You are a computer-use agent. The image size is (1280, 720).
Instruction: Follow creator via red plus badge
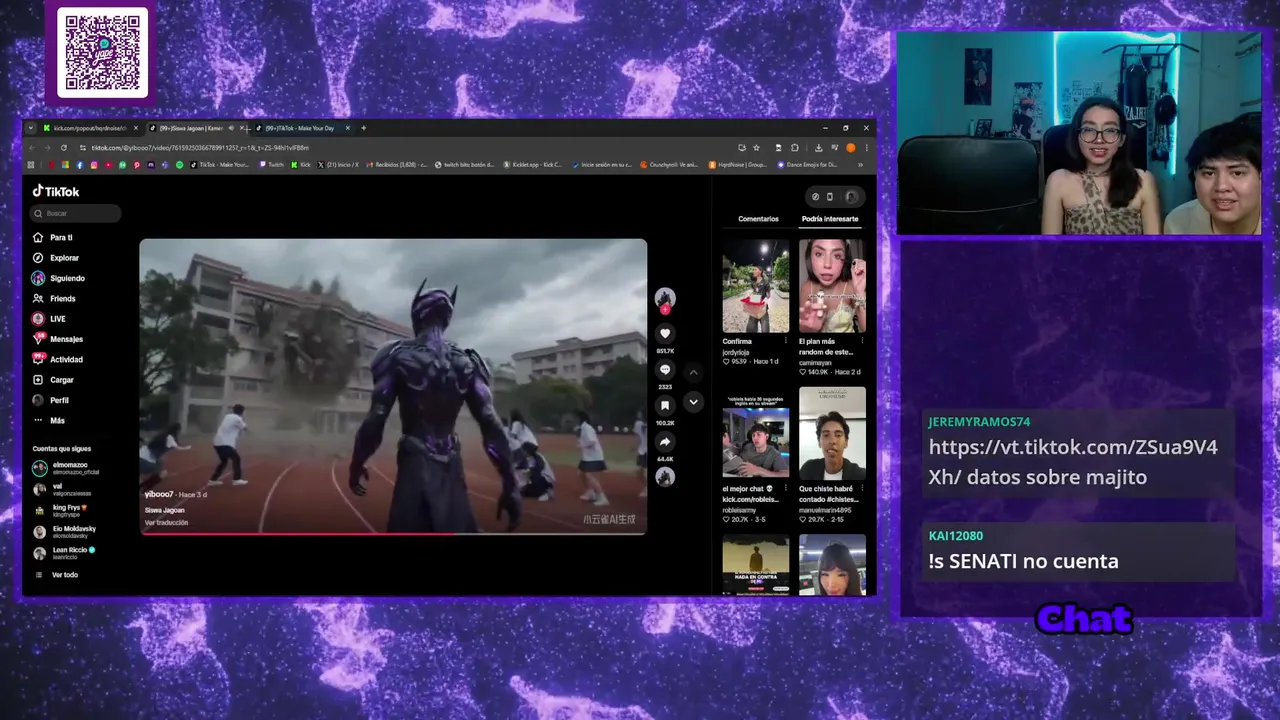point(665,310)
